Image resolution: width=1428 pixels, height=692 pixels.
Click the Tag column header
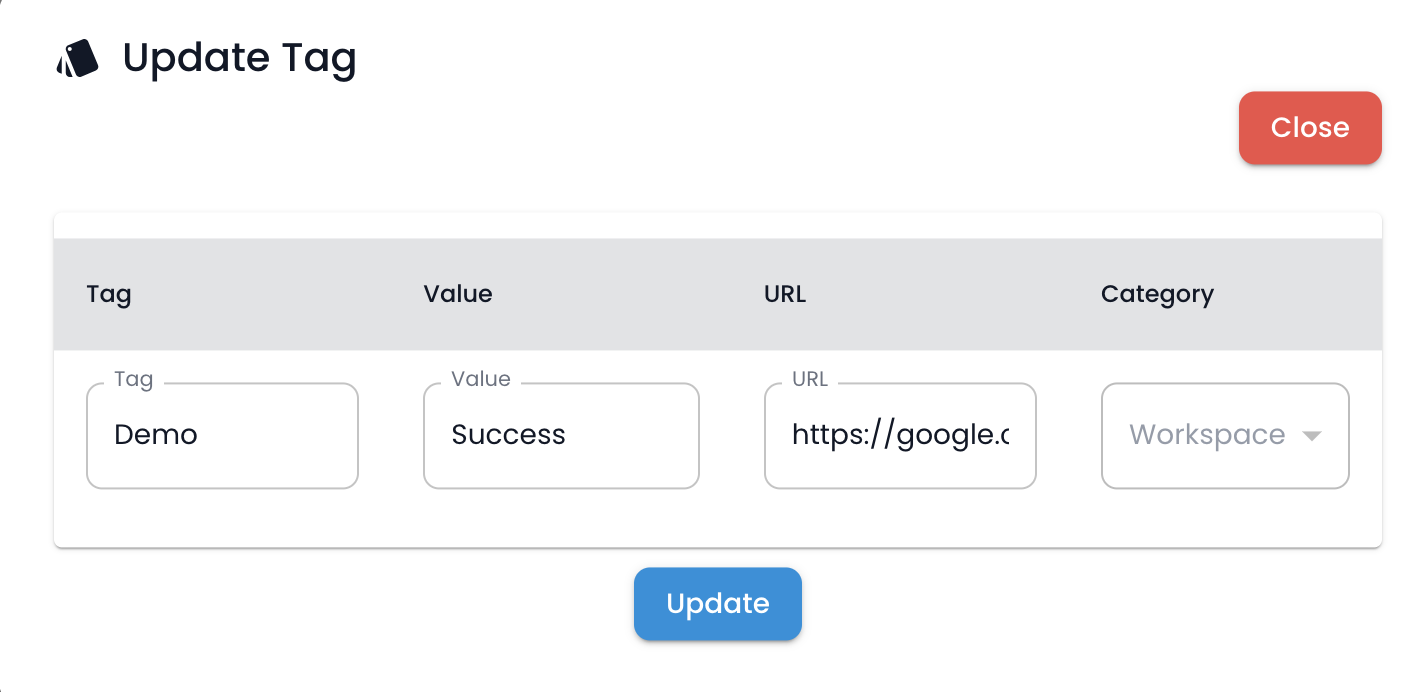[x=109, y=294]
